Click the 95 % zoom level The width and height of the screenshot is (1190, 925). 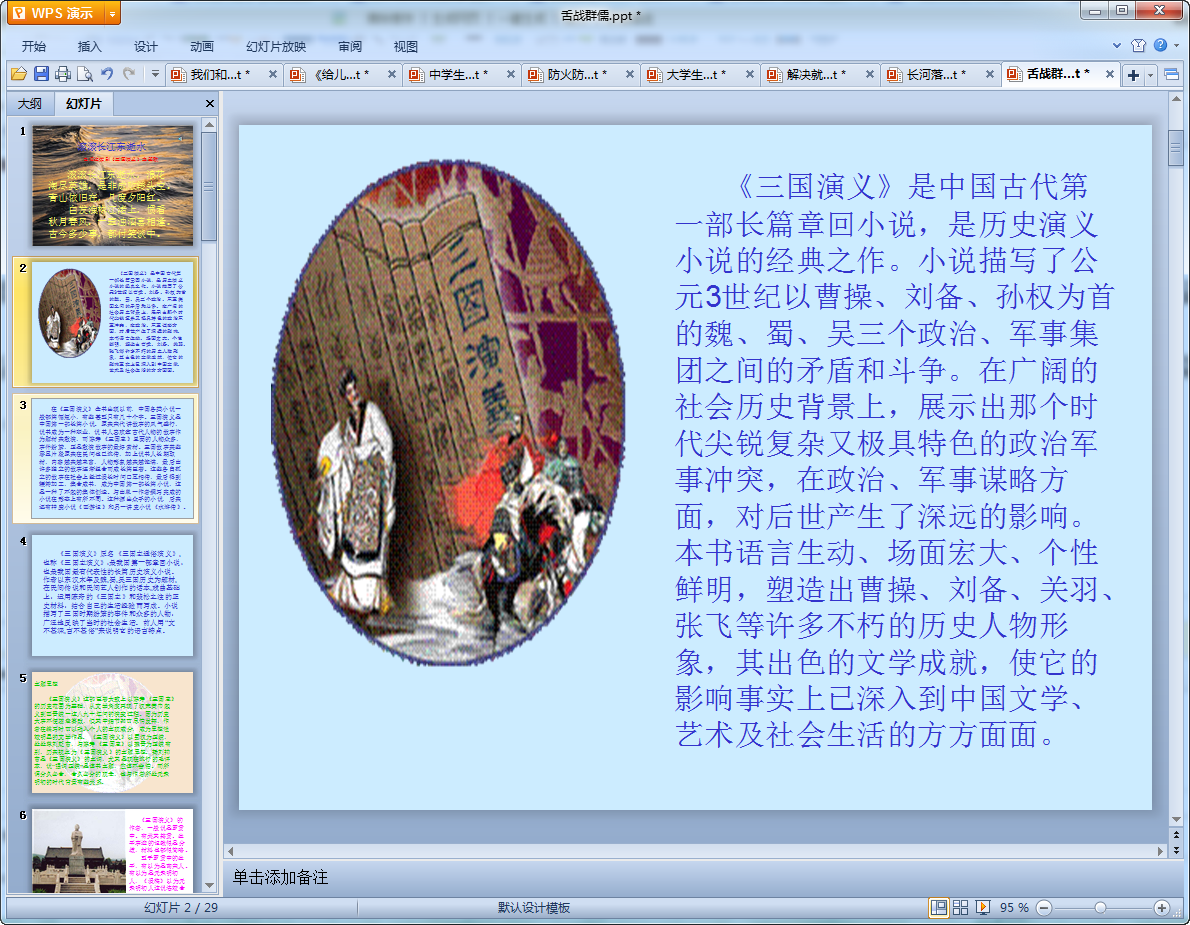pyautogui.click(x=1014, y=908)
